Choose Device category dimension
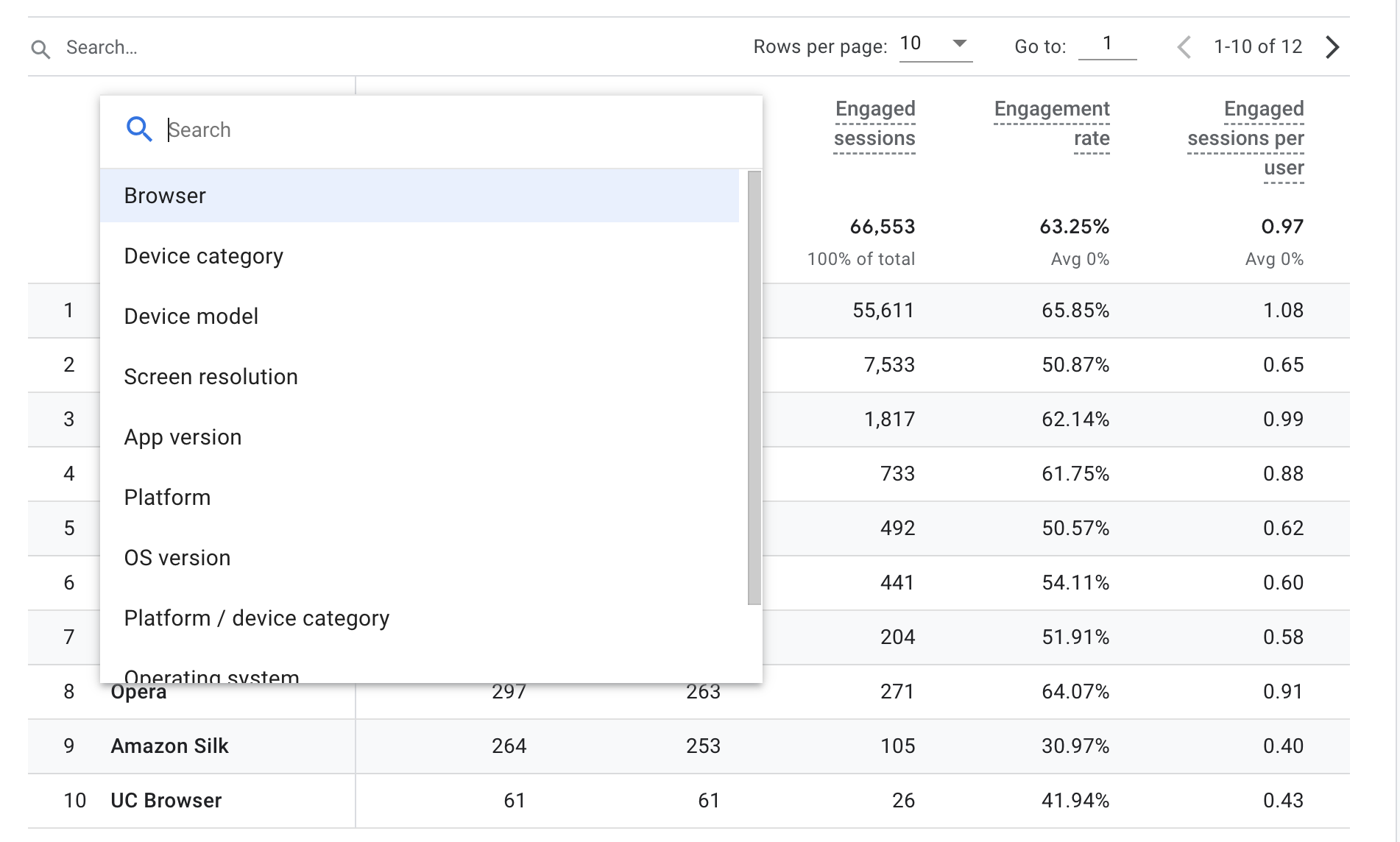 (x=203, y=256)
